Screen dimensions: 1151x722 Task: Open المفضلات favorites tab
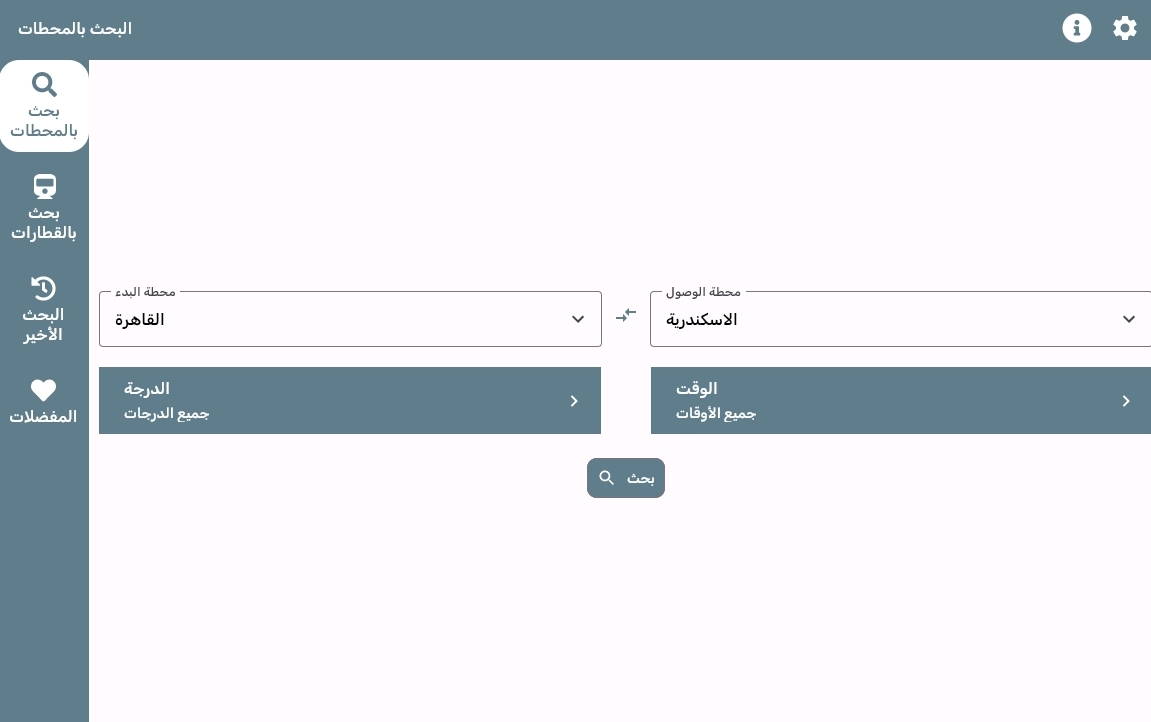[44, 402]
